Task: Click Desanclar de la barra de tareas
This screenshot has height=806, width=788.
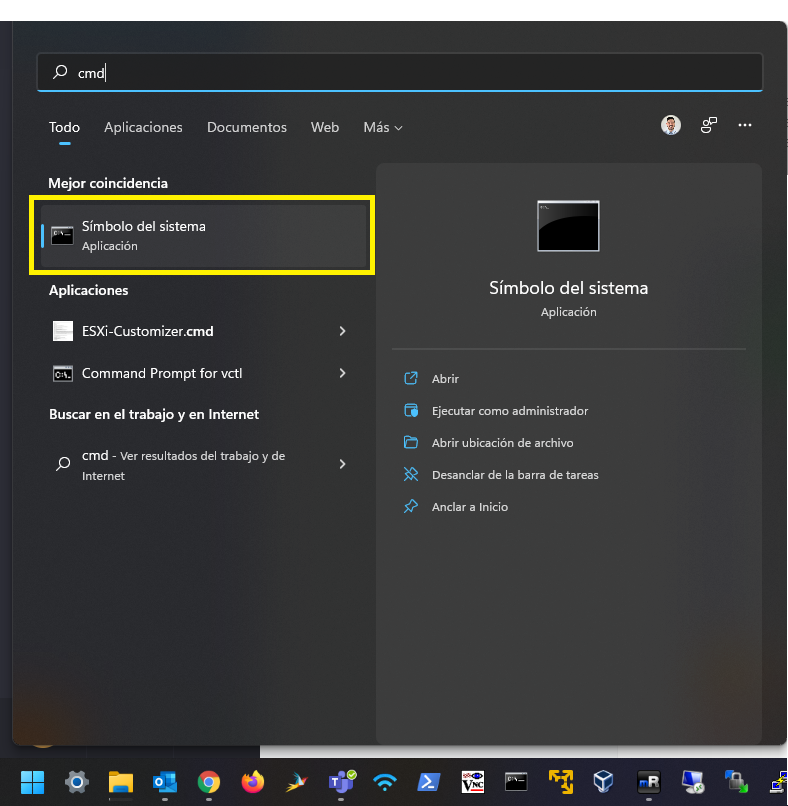Action: pos(515,474)
